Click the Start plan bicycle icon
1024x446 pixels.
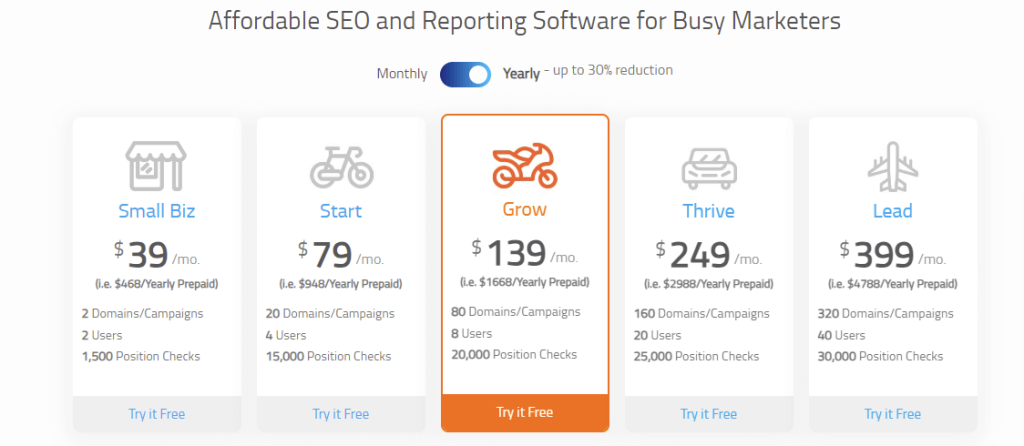click(341, 166)
